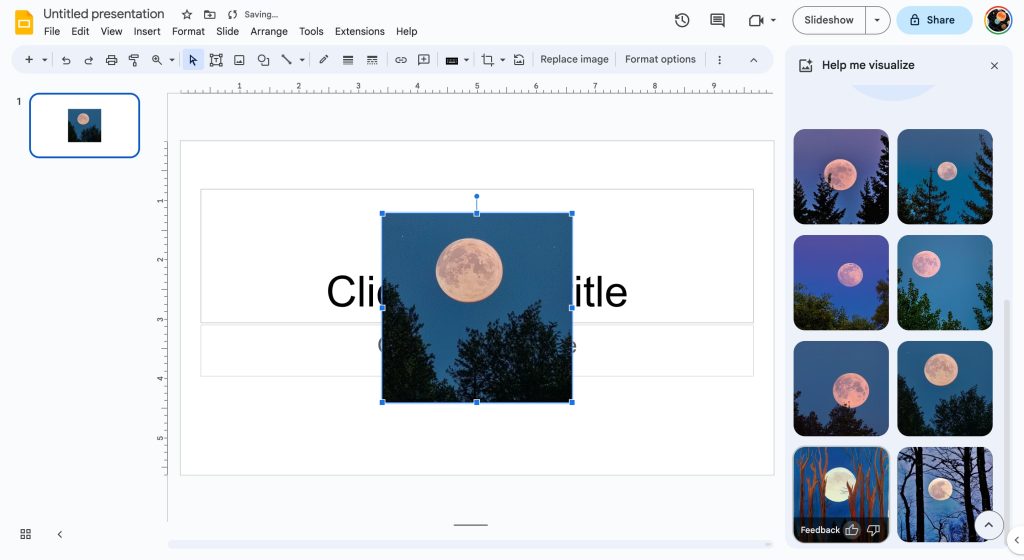Open the Slideshow dropdown arrow
The height and width of the screenshot is (560, 1024).
(877, 20)
